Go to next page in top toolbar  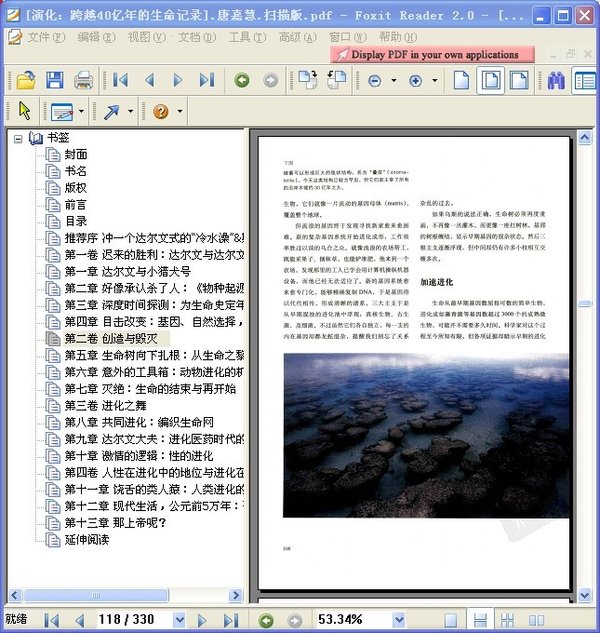(x=177, y=80)
